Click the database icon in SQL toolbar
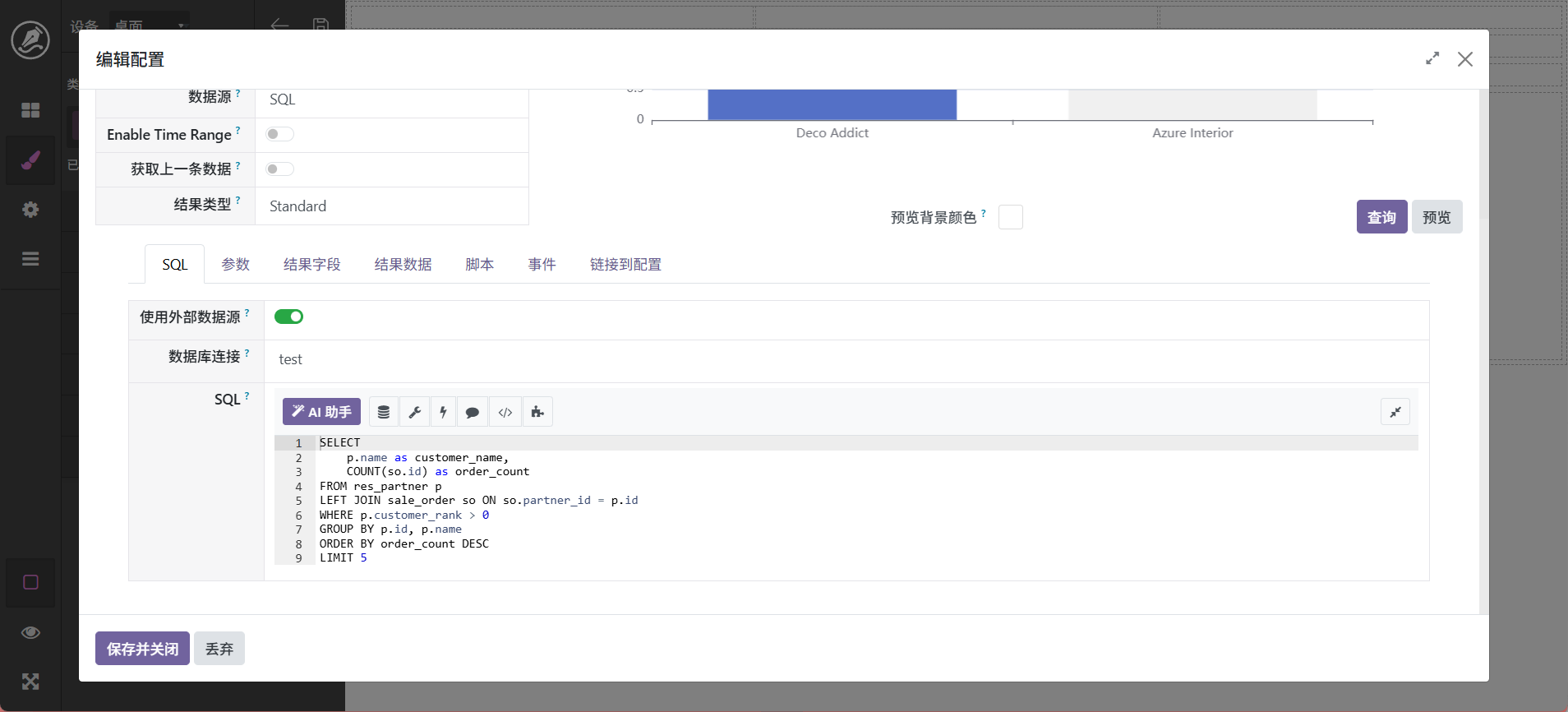The width and height of the screenshot is (1568, 712). tap(383, 412)
